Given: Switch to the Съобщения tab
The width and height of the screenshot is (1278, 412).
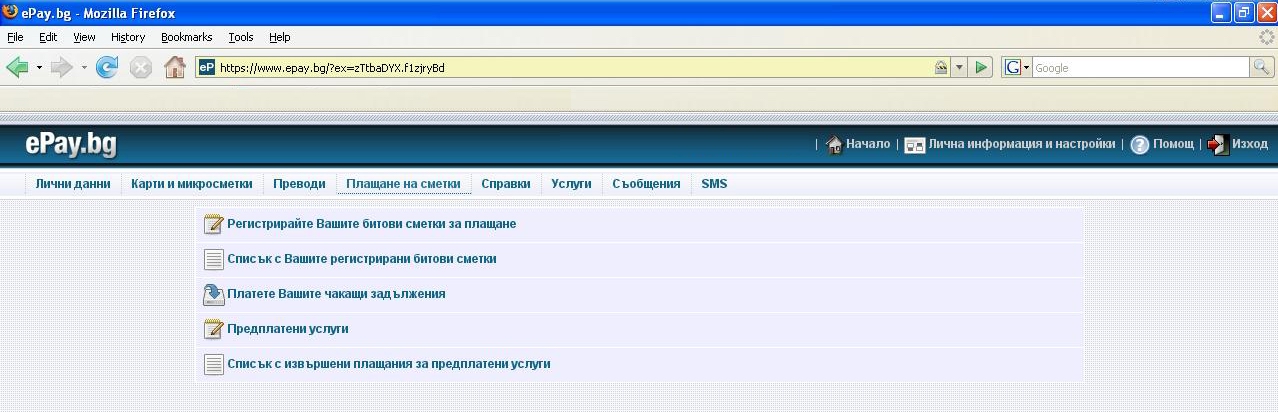Looking at the screenshot, I should [647, 184].
